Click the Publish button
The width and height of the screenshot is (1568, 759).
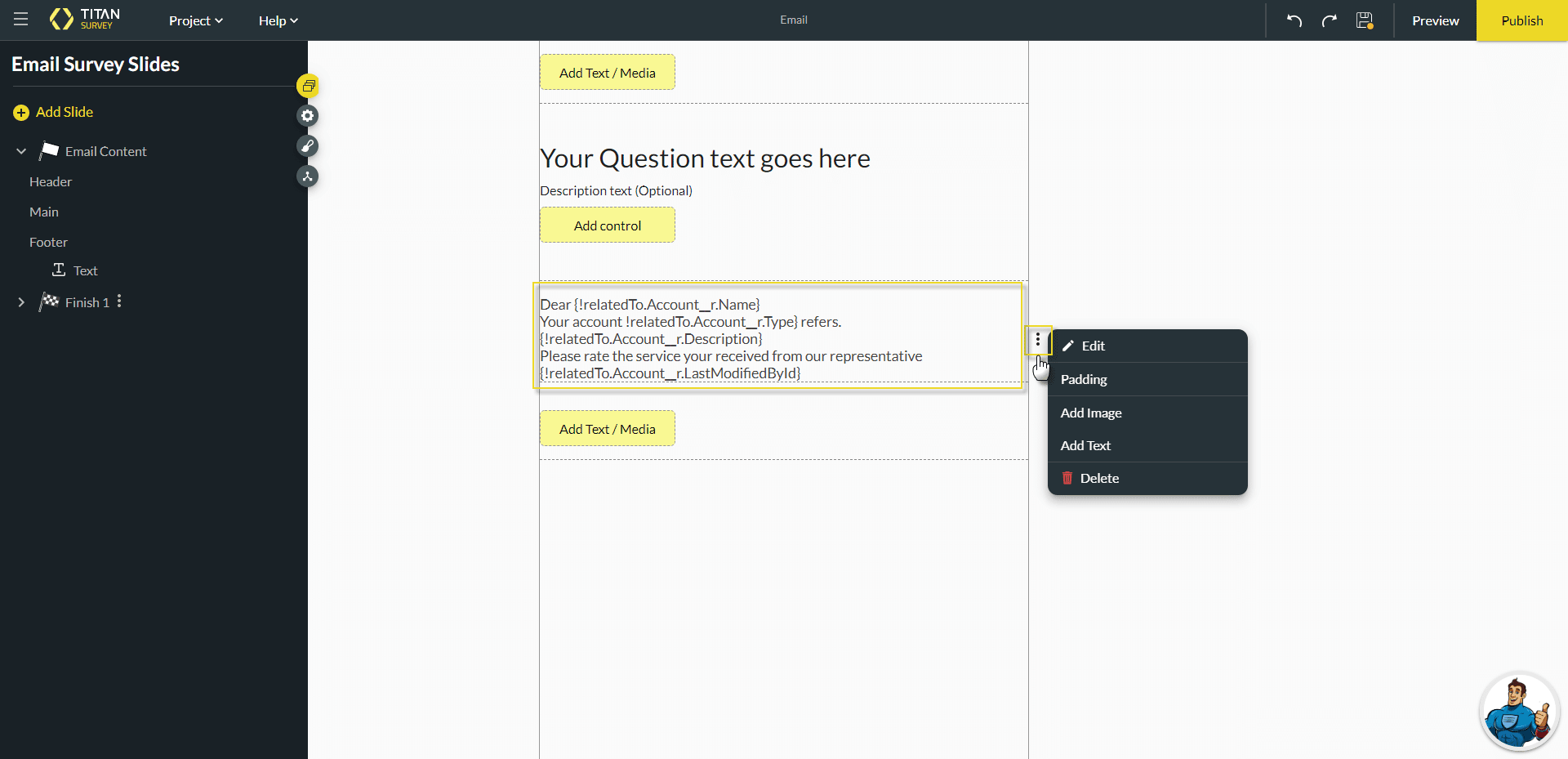1521,20
